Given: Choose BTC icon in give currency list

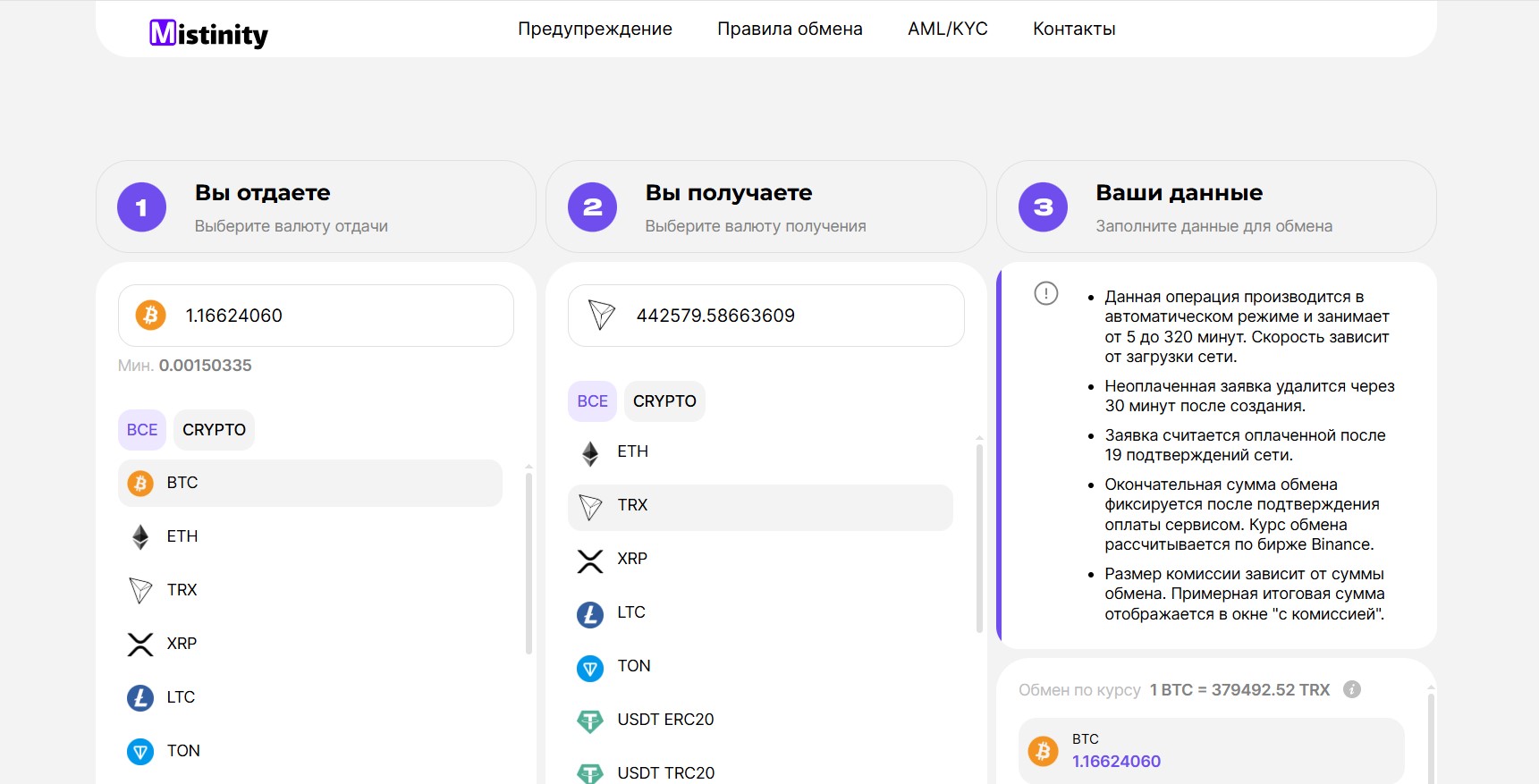Looking at the screenshot, I should (x=140, y=484).
